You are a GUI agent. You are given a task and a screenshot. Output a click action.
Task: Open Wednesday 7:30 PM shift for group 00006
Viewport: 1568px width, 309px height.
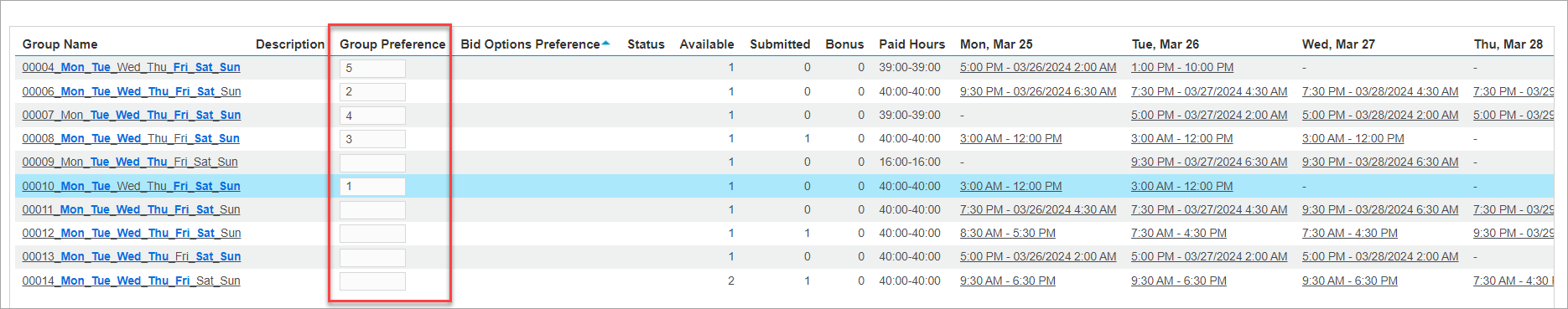(1380, 91)
